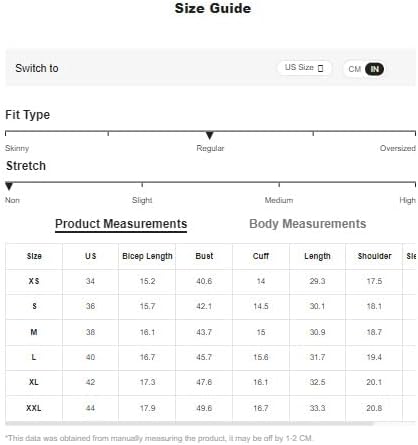Switch units to CM
Image resolution: width=418 pixels, height=445 pixels.
tap(355, 69)
